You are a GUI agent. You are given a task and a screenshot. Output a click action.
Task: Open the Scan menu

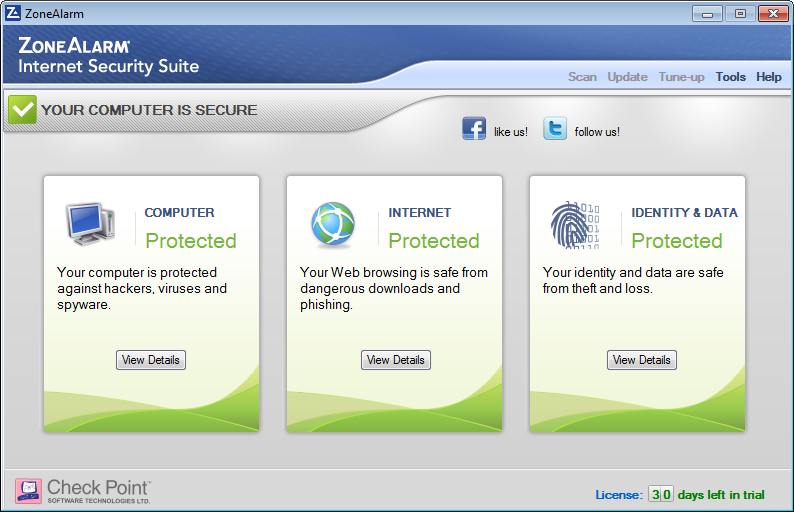coord(582,77)
